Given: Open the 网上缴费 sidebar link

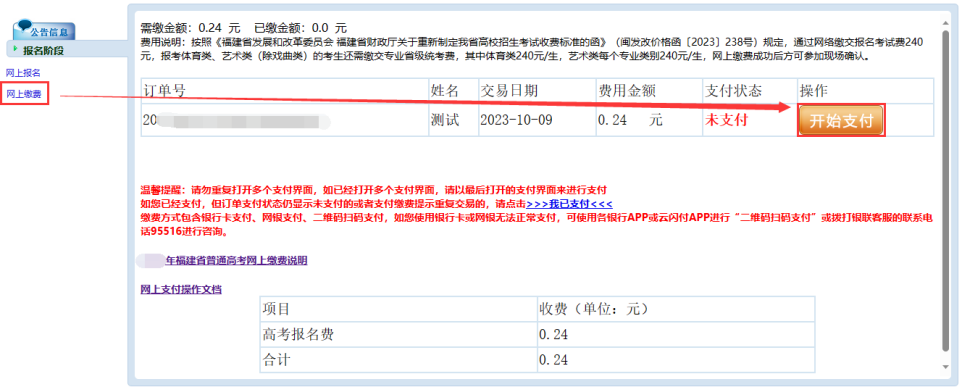Looking at the screenshot, I should (x=23, y=94).
